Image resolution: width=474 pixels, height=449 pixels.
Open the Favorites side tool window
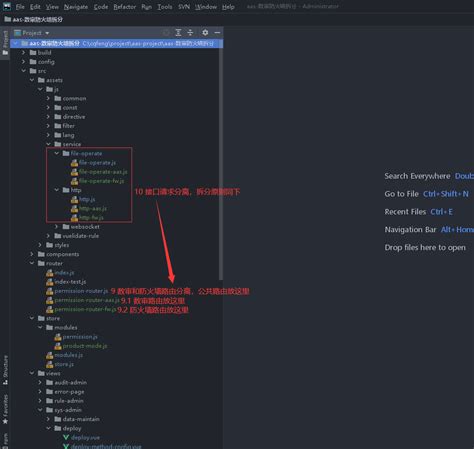point(5,409)
